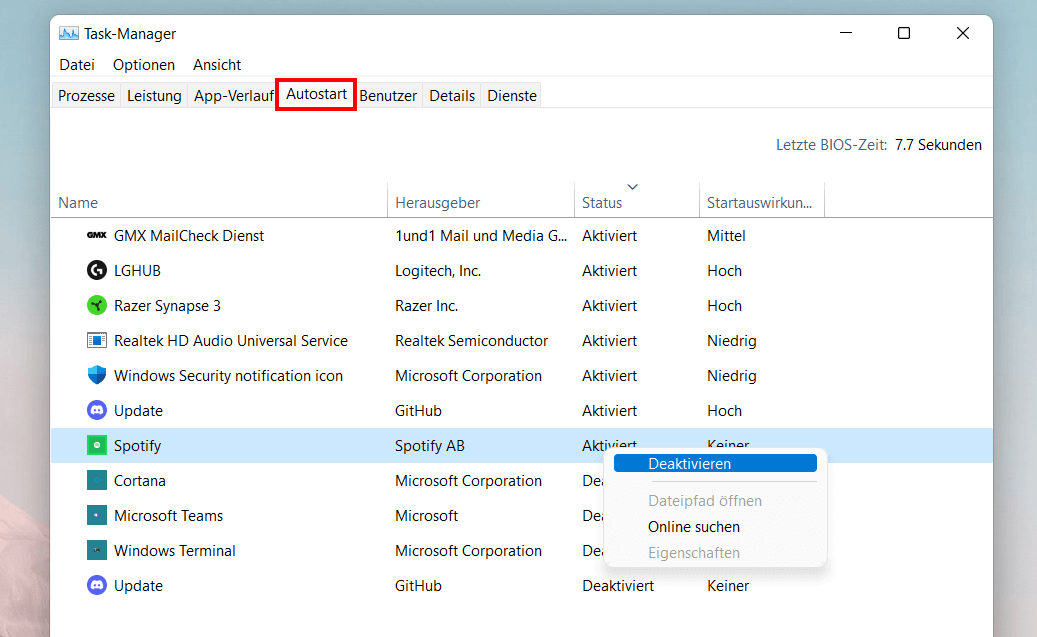Maximize the Task-Manager window
Viewport: 1037px width, 637px height.
coord(903,33)
